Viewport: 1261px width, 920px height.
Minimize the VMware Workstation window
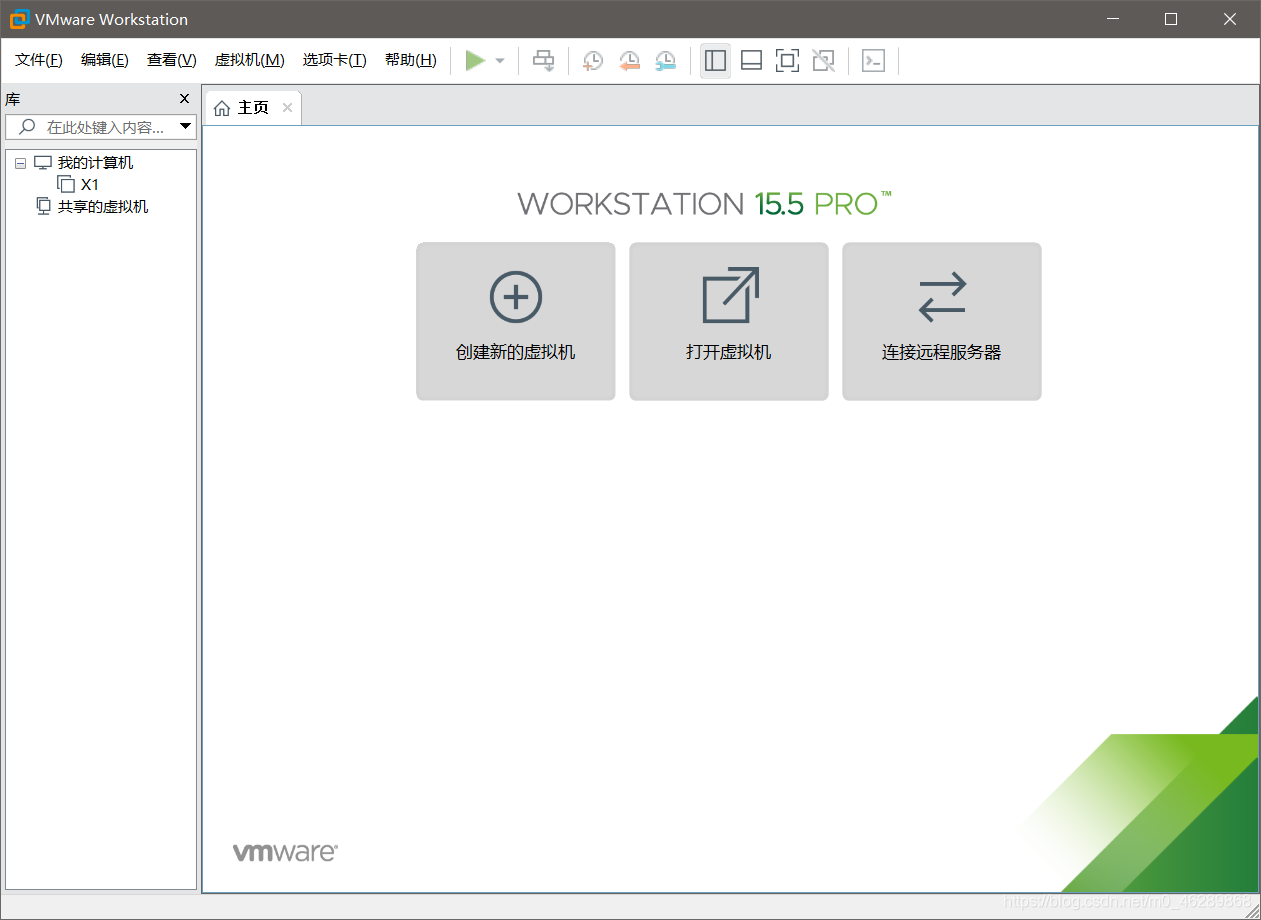(x=1114, y=19)
